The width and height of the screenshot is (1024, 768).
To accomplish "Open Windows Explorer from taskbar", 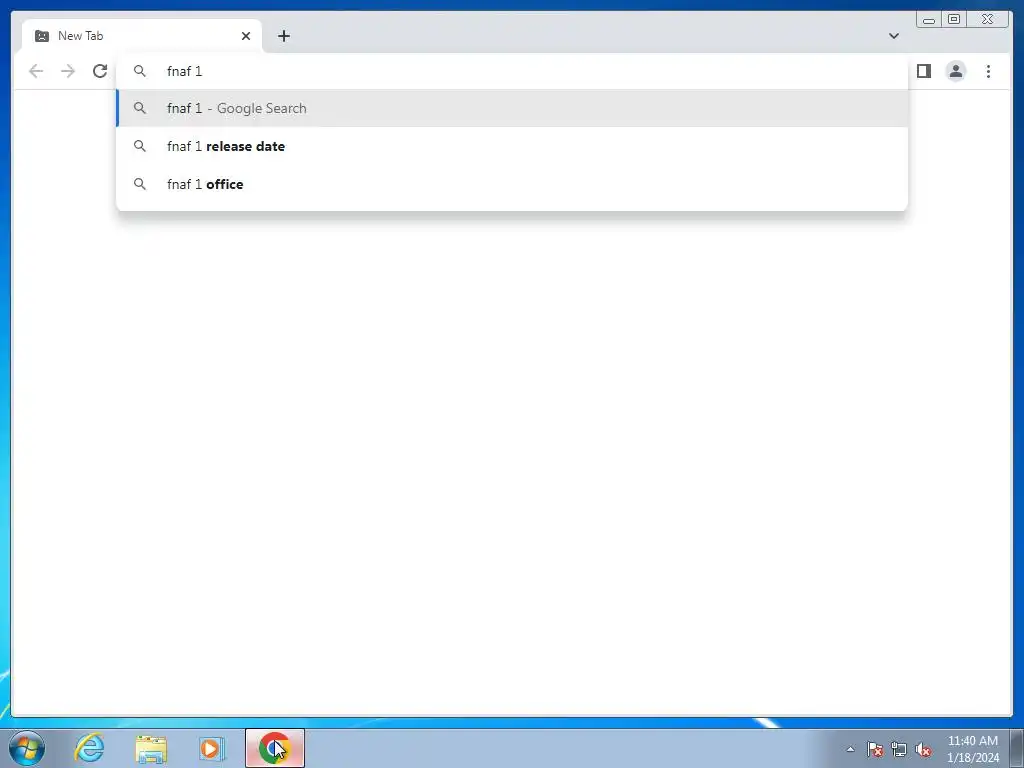I will point(151,748).
